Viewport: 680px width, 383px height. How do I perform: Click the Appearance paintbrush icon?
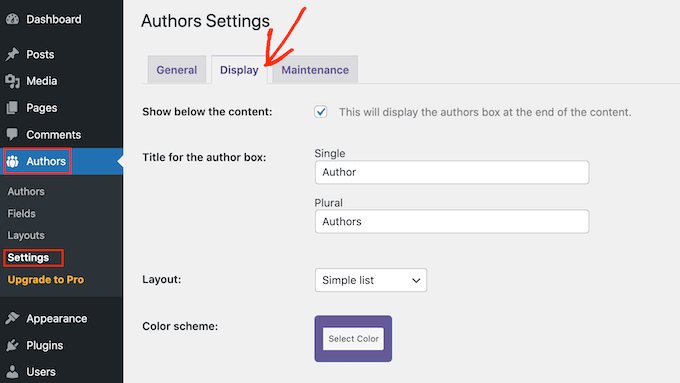[13, 318]
